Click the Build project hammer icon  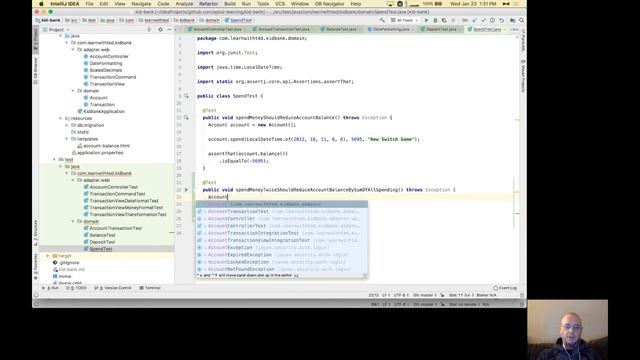[x=382, y=20]
